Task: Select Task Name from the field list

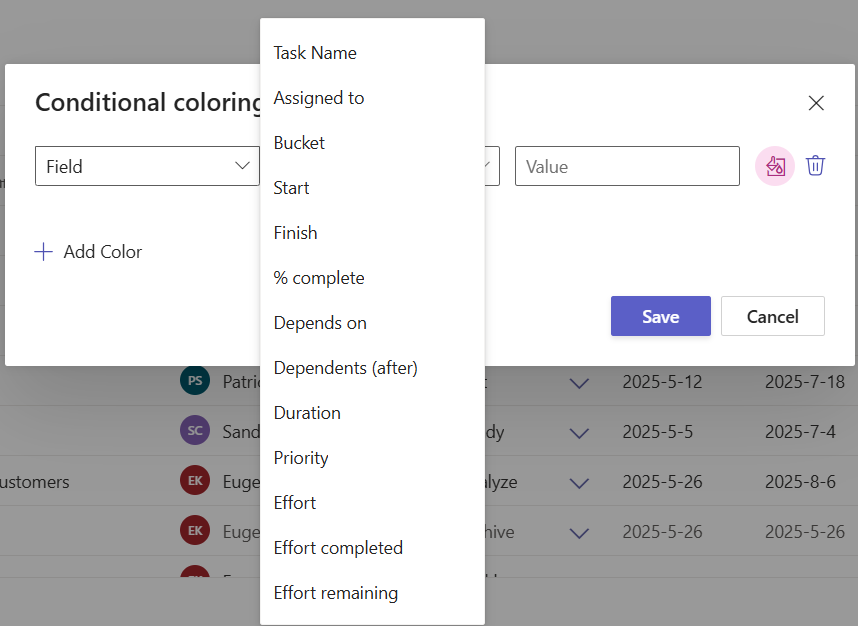Action: pyautogui.click(x=314, y=52)
